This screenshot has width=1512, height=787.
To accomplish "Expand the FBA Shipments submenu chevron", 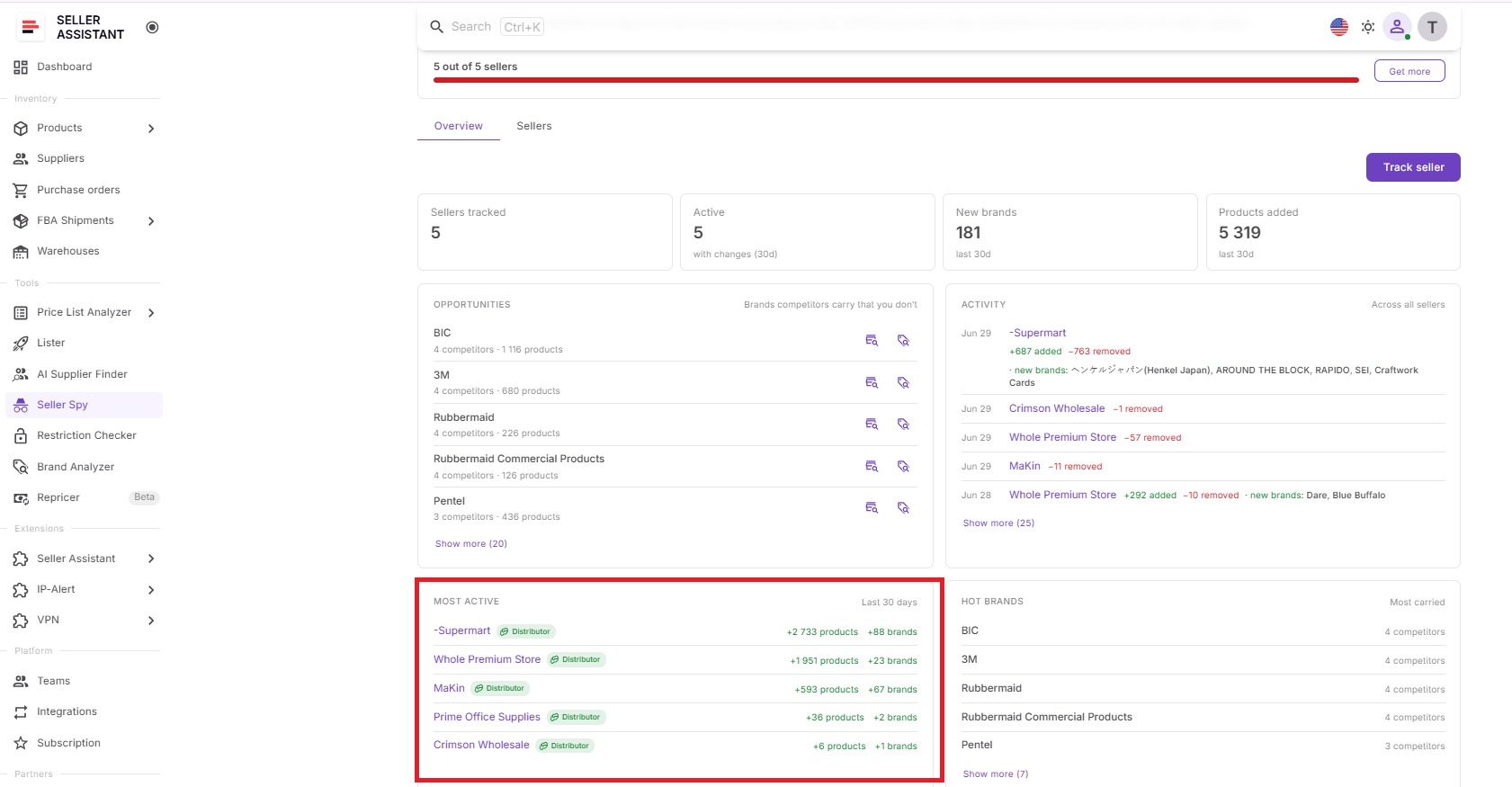I will pyautogui.click(x=151, y=221).
